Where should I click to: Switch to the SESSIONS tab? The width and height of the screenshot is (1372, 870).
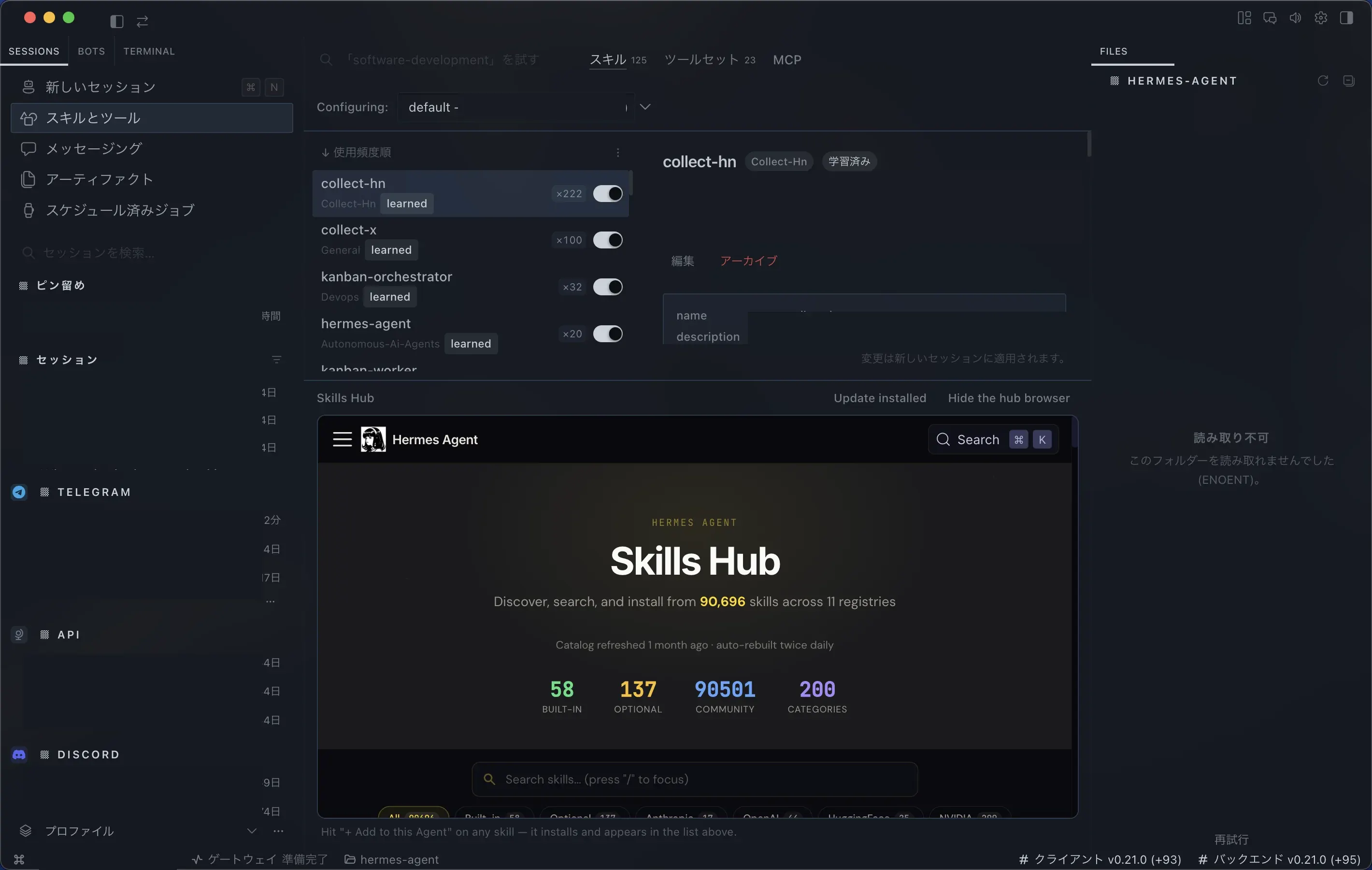(x=34, y=51)
